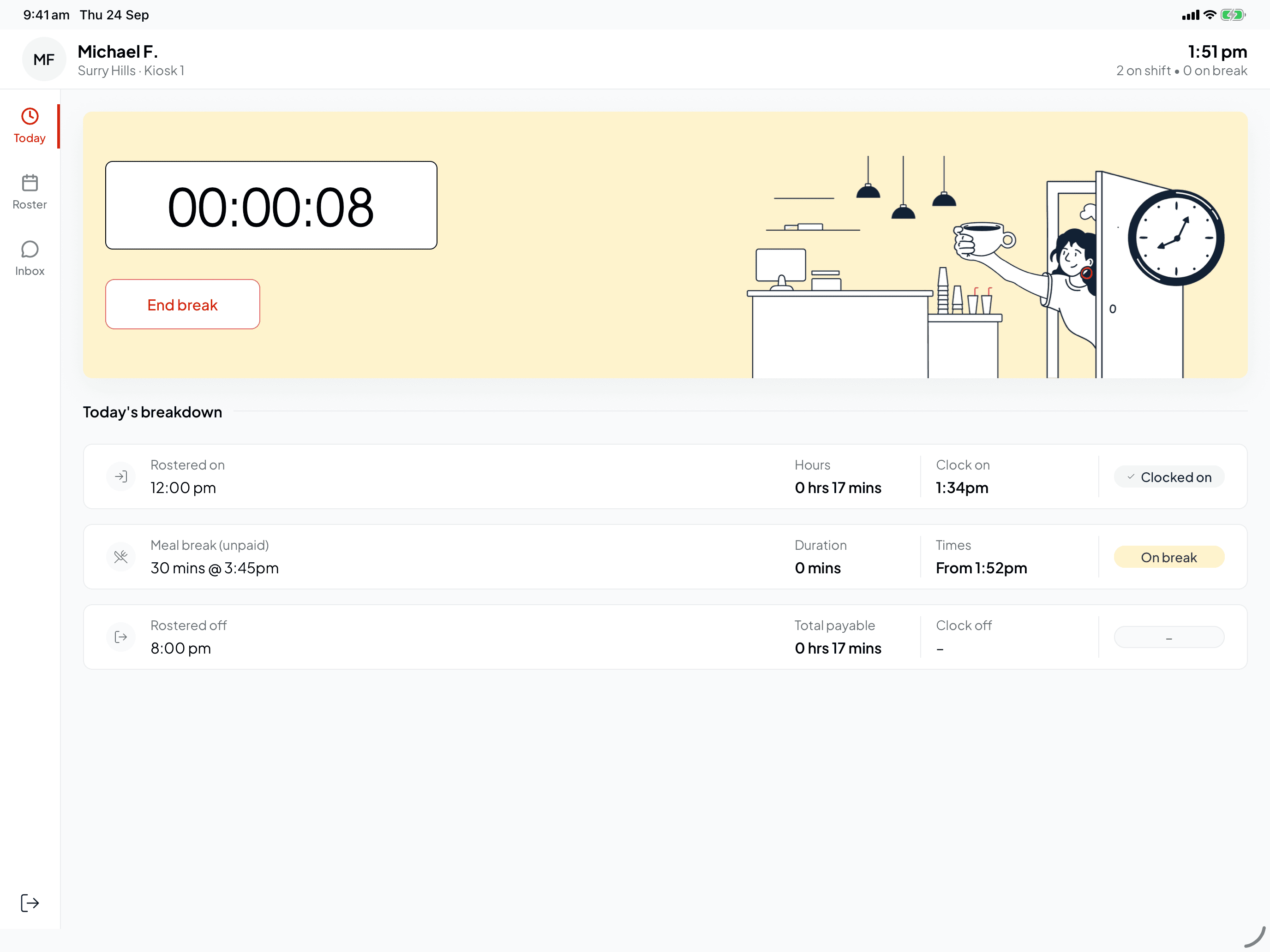The height and width of the screenshot is (952, 1270).
Task: Click the break timer display 00:00:08
Action: (271, 205)
